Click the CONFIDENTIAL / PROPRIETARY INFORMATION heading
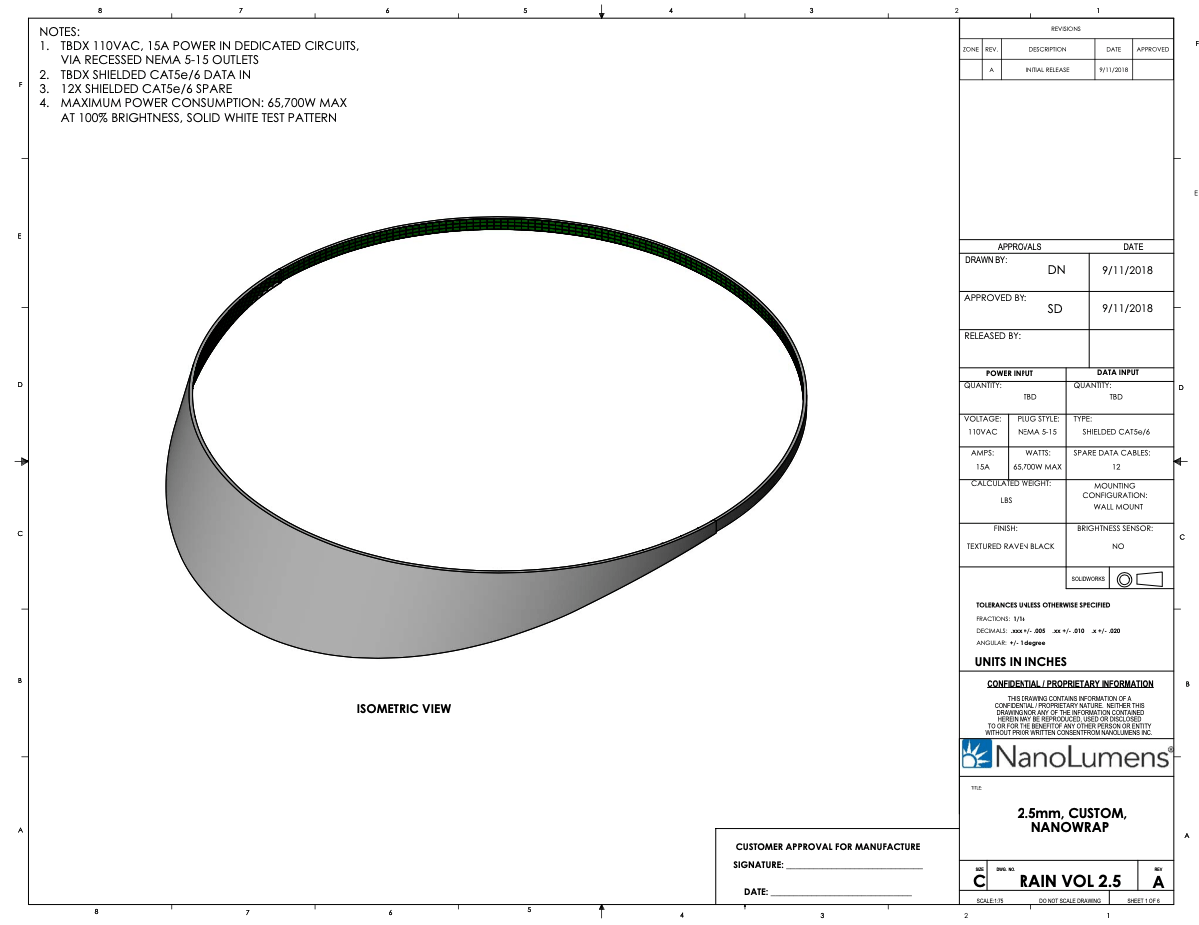The image size is (1199, 925). [x=1070, y=684]
